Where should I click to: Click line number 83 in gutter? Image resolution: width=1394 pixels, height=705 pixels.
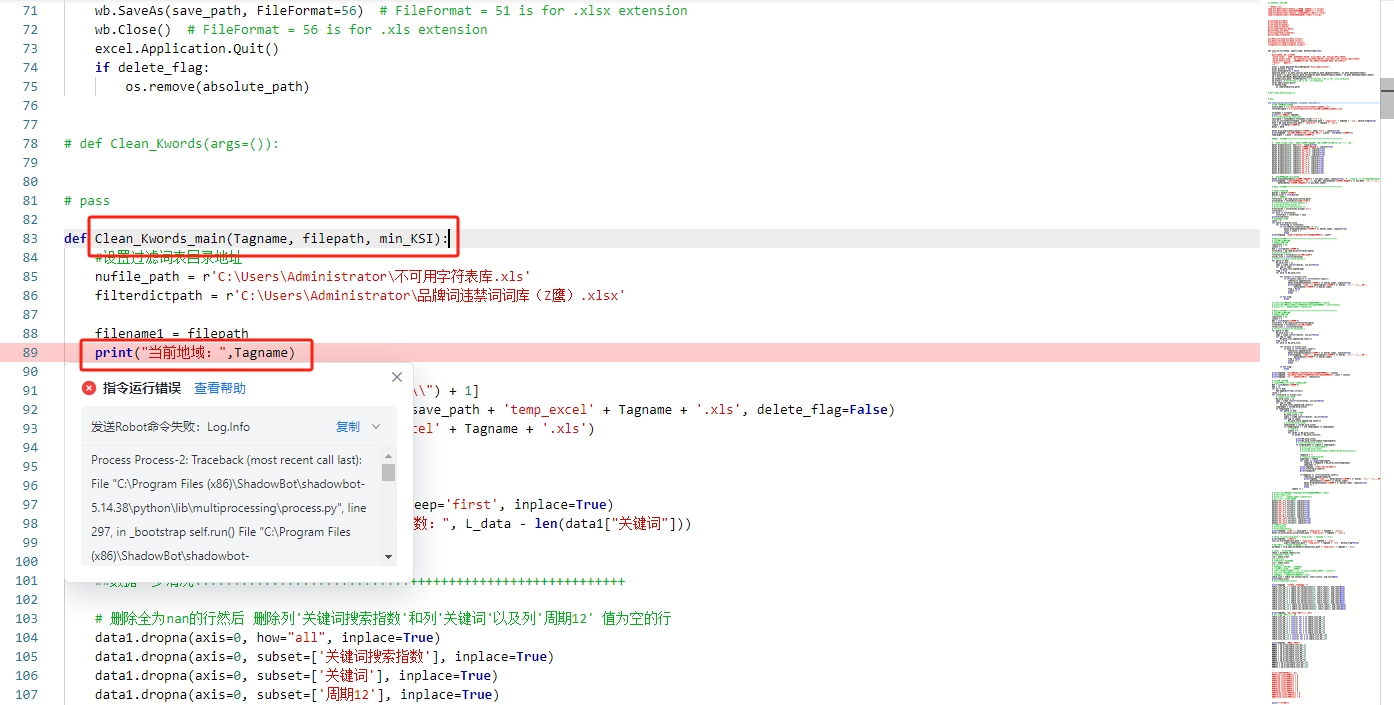point(29,238)
